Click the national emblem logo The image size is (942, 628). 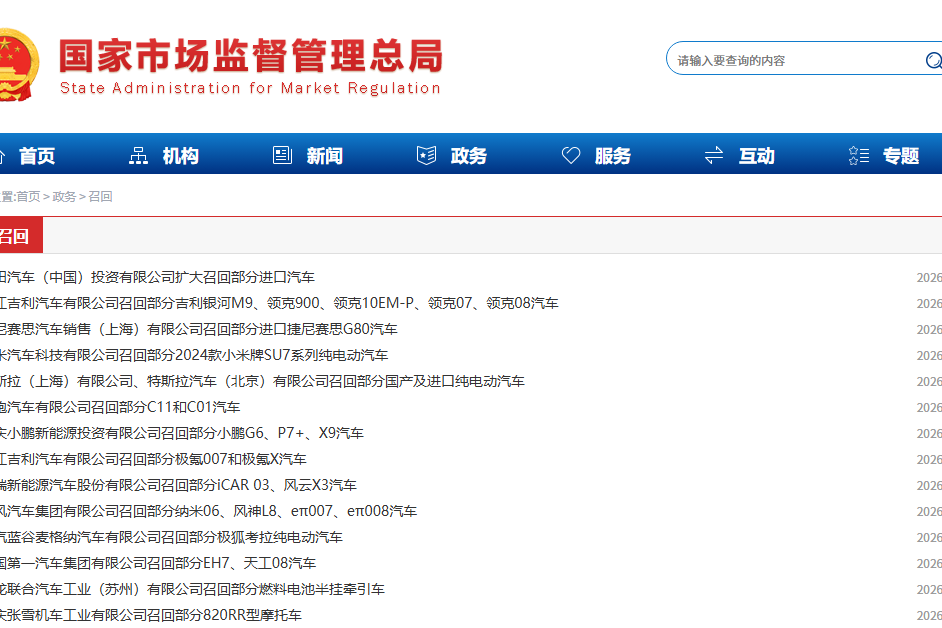pyautogui.click(x=19, y=64)
